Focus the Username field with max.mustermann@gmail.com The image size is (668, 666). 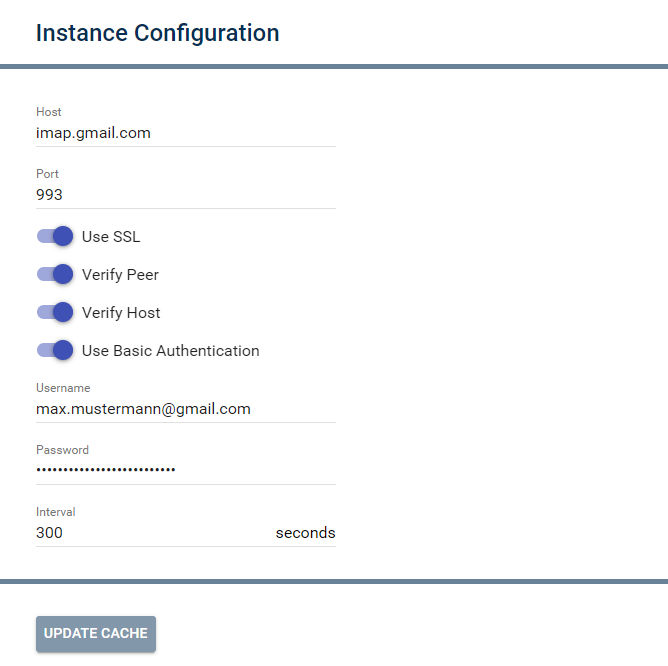coord(185,409)
